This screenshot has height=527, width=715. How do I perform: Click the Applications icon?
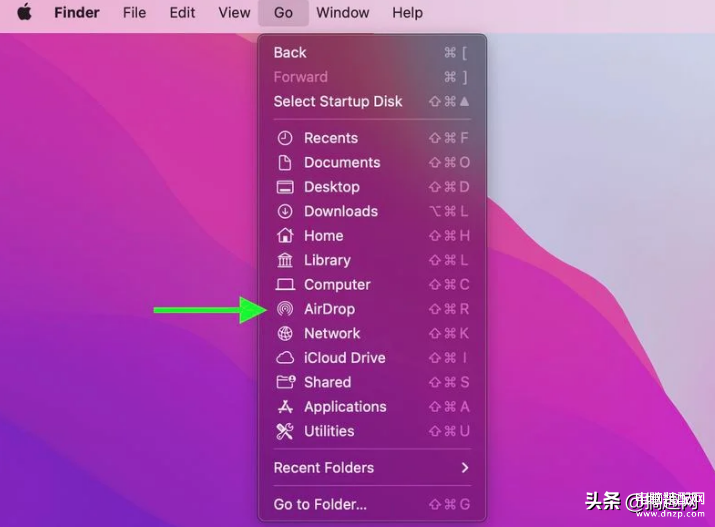pos(285,407)
